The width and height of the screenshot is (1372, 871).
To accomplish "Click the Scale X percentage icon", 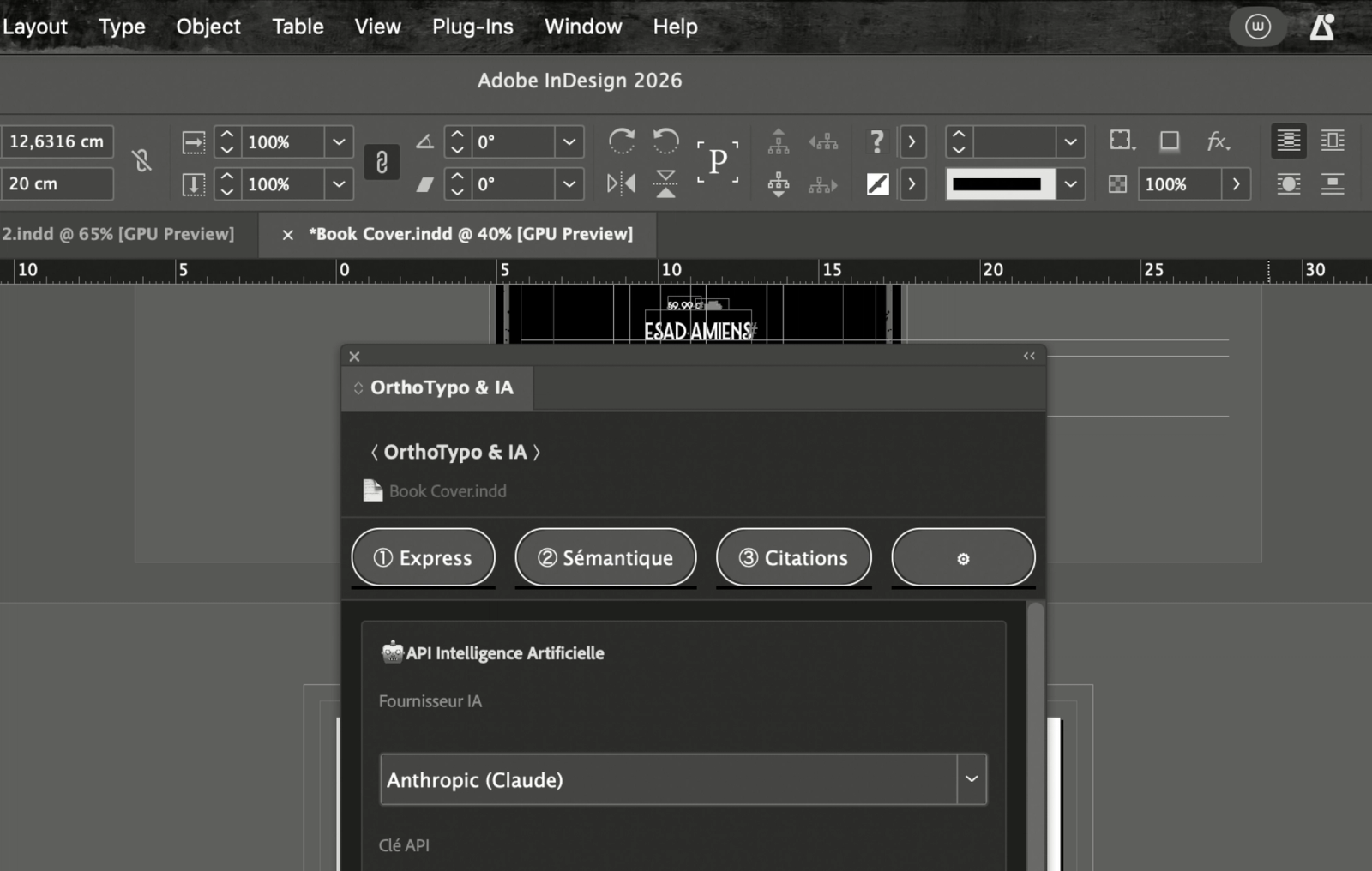I will click(x=194, y=141).
